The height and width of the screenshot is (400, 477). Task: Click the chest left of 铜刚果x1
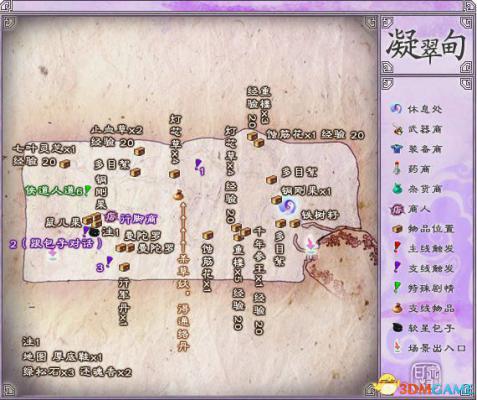coord(276,199)
